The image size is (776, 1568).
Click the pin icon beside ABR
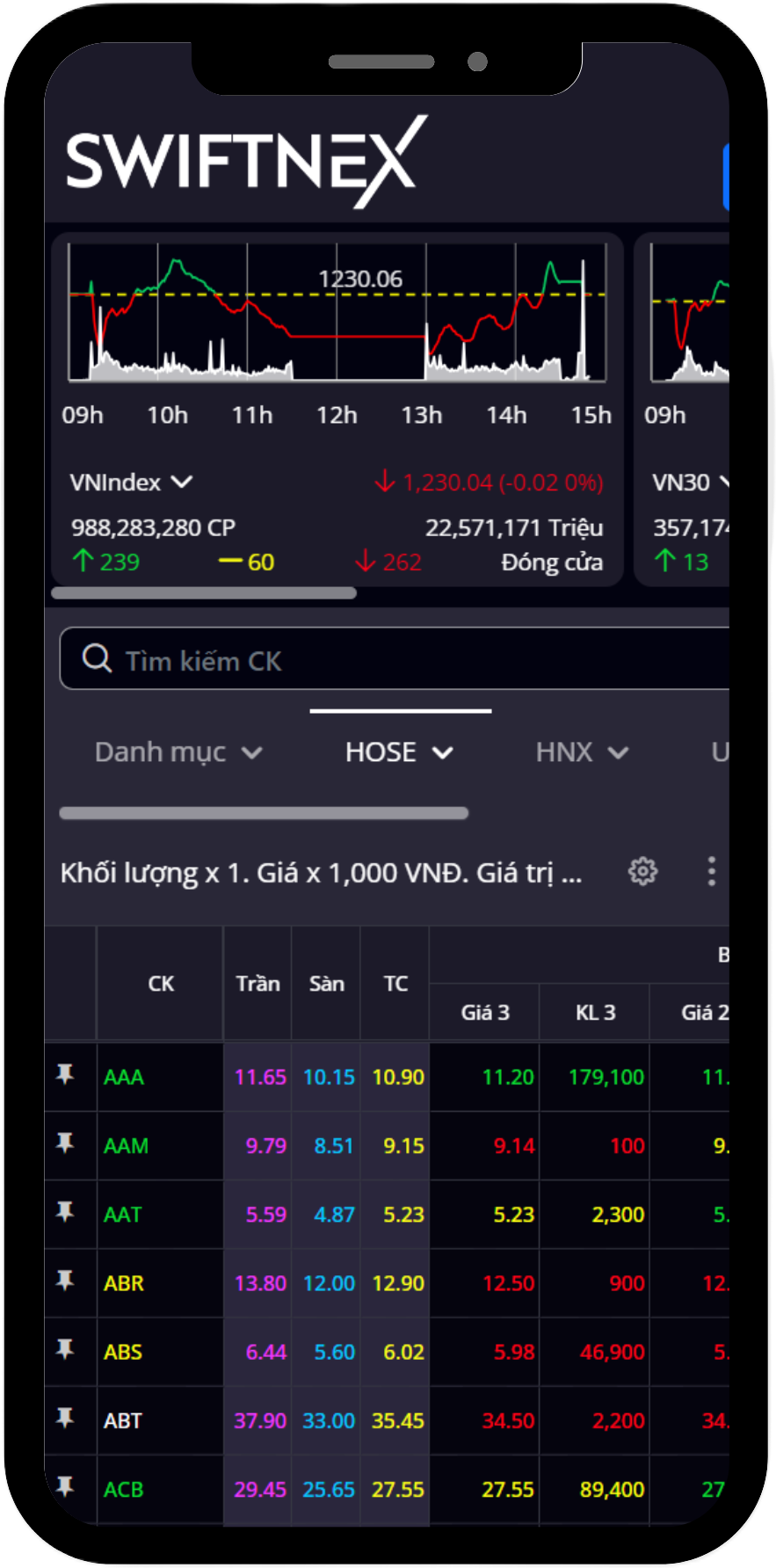coord(65,1281)
